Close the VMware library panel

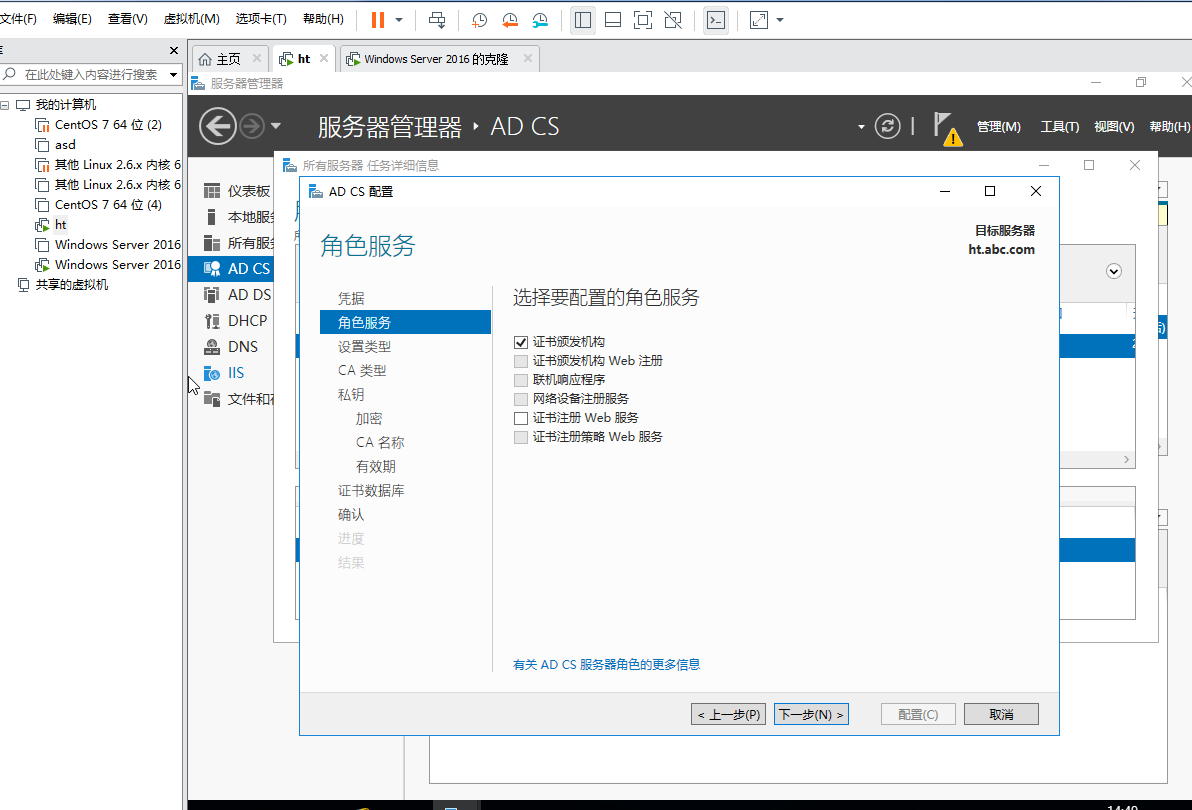click(173, 50)
